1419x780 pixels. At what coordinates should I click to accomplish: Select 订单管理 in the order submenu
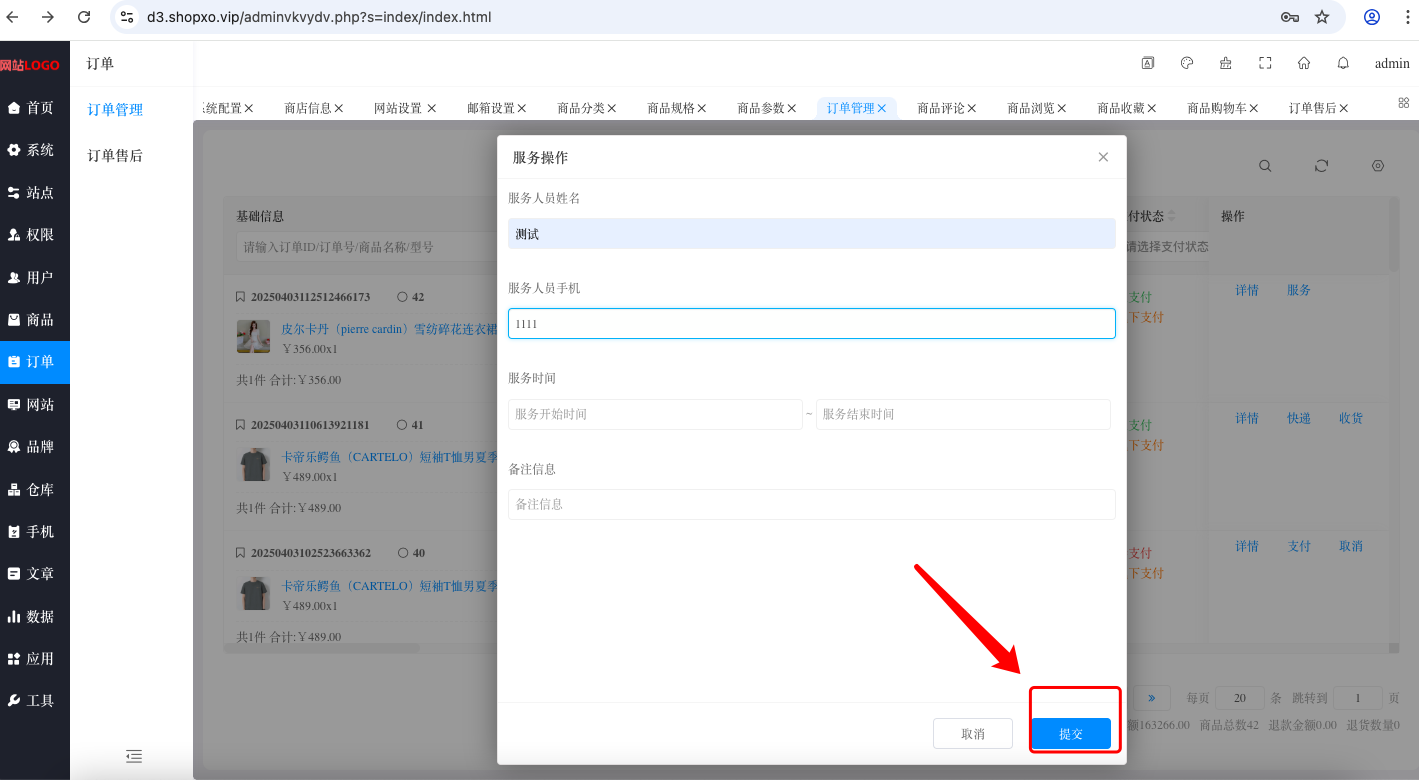[x=115, y=110]
